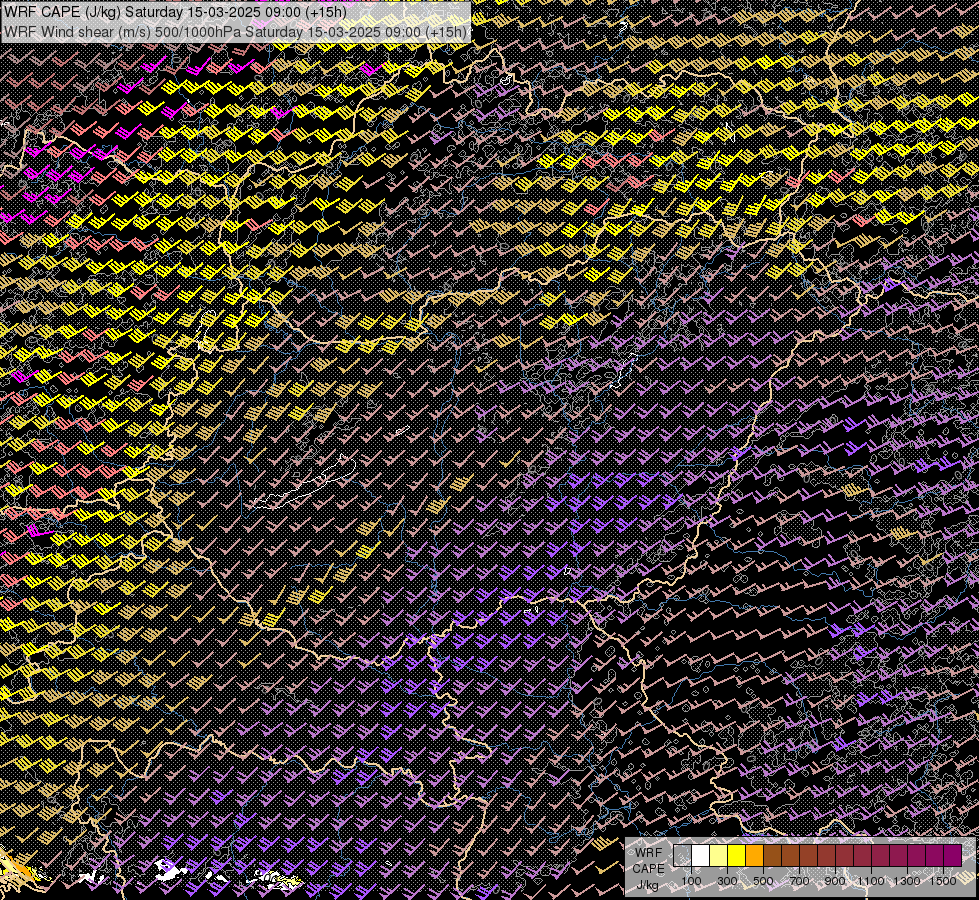Click the '500' legend tick label
979x900 pixels.
pyautogui.click(x=763, y=881)
